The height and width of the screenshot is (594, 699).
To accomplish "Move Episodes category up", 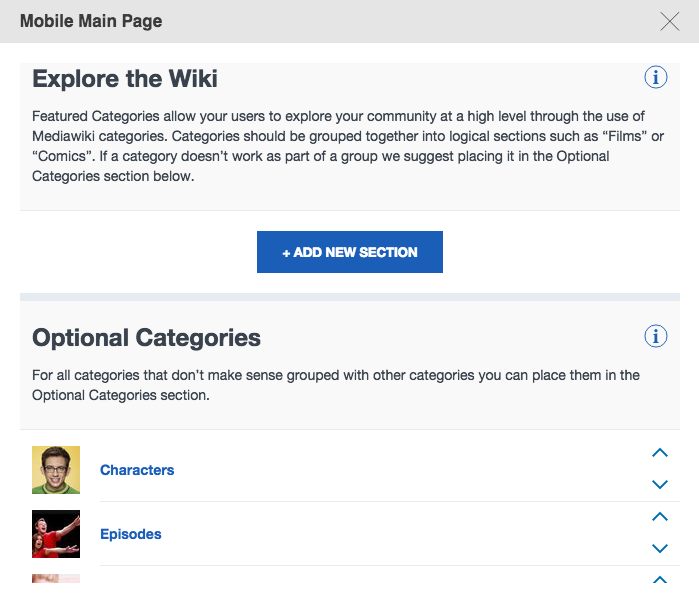I will (x=659, y=517).
